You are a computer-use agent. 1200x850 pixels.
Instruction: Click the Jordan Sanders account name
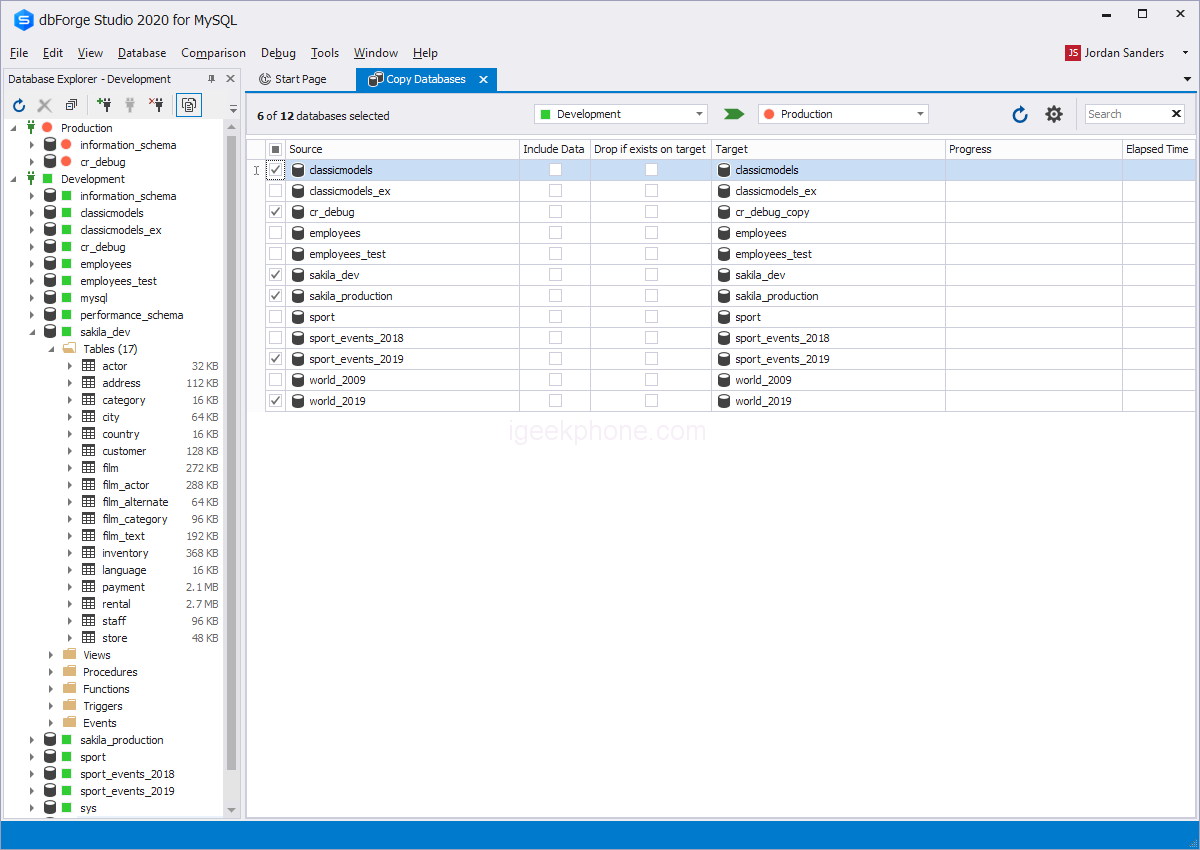tap(1124, 53)
